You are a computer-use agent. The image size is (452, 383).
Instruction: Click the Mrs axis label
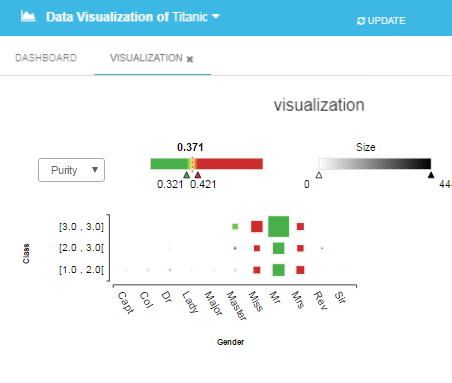coord(298,300)
